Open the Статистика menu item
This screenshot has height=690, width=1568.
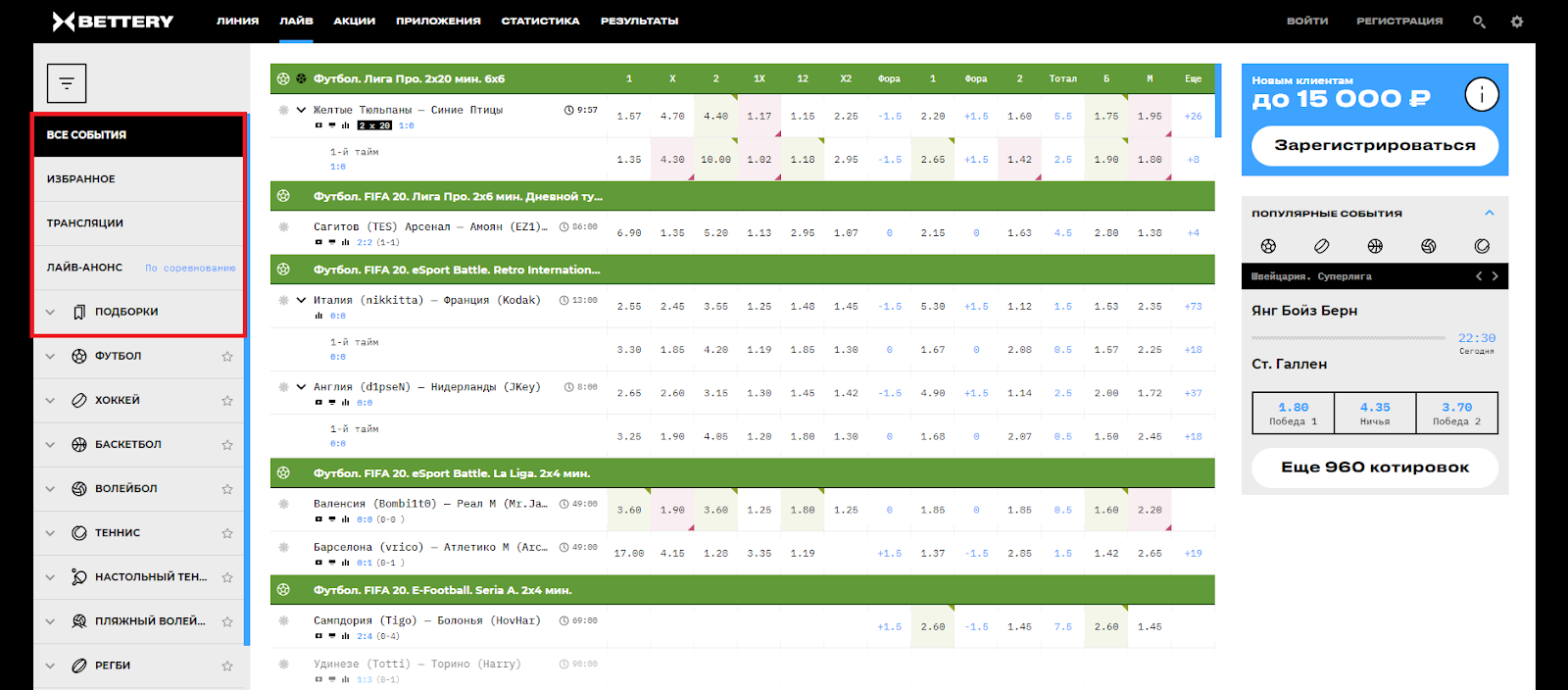[x=540, y=21]
